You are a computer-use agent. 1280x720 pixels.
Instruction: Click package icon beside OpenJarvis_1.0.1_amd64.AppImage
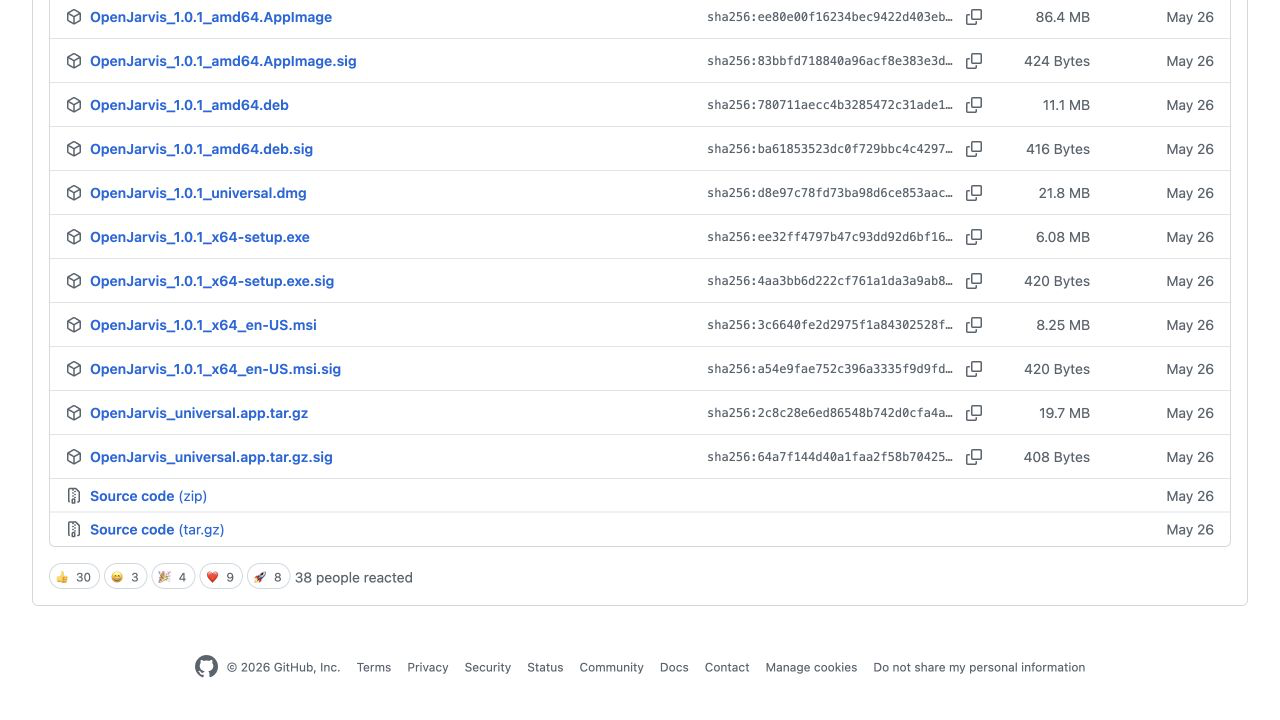coord(74,17)
